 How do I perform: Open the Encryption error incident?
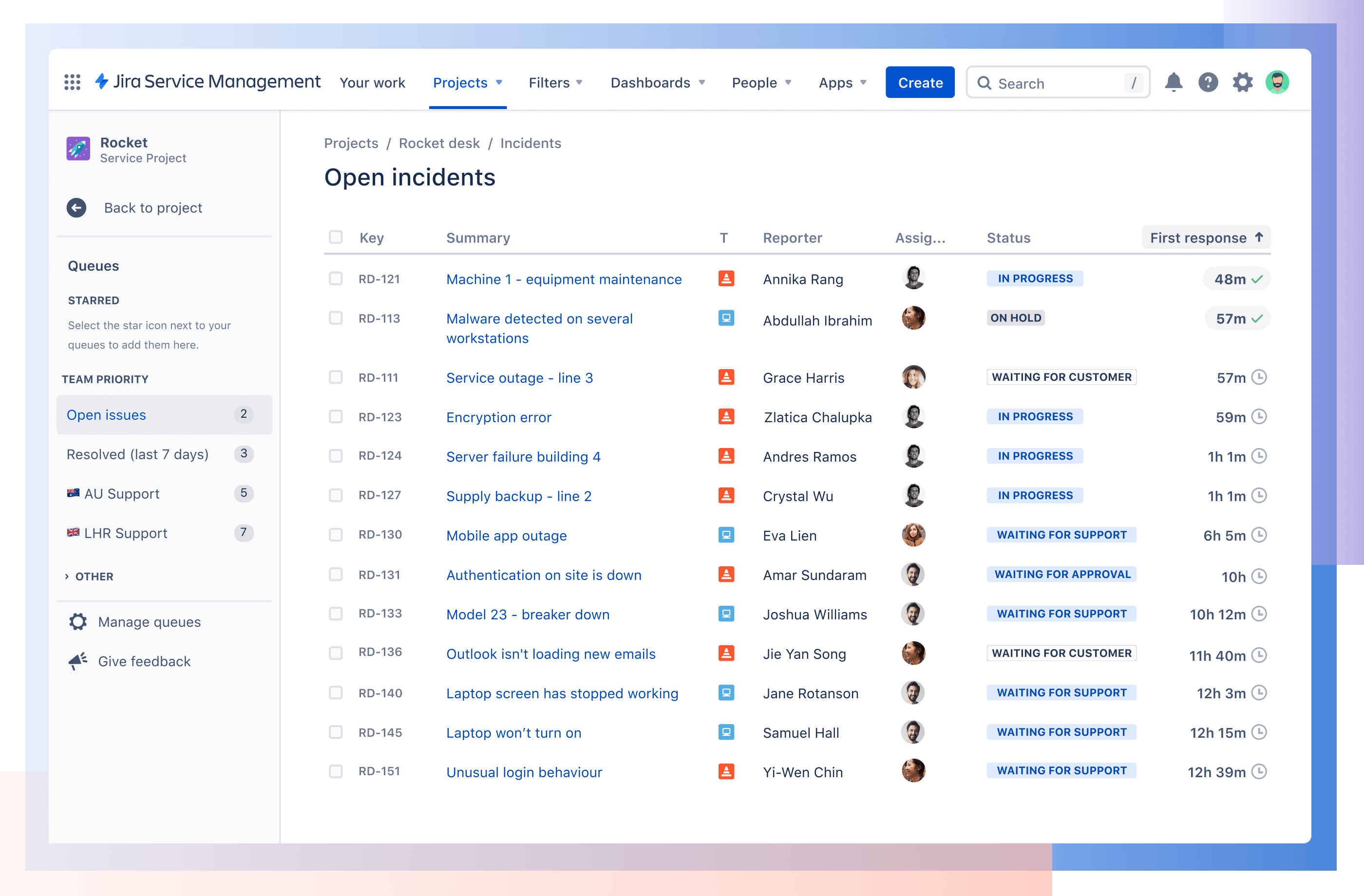pyautogui.click(x=500, y=416)
